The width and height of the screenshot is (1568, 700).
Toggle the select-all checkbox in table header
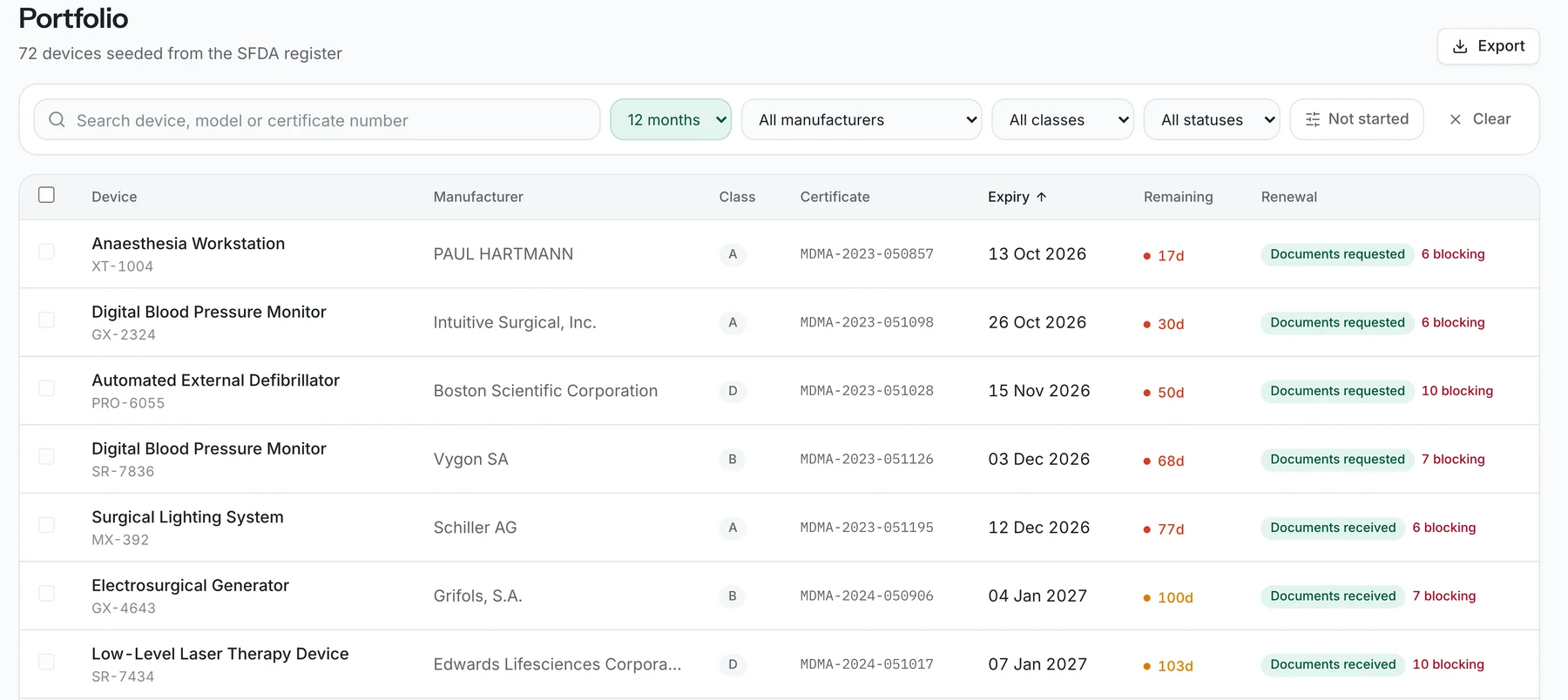(46, 195)
